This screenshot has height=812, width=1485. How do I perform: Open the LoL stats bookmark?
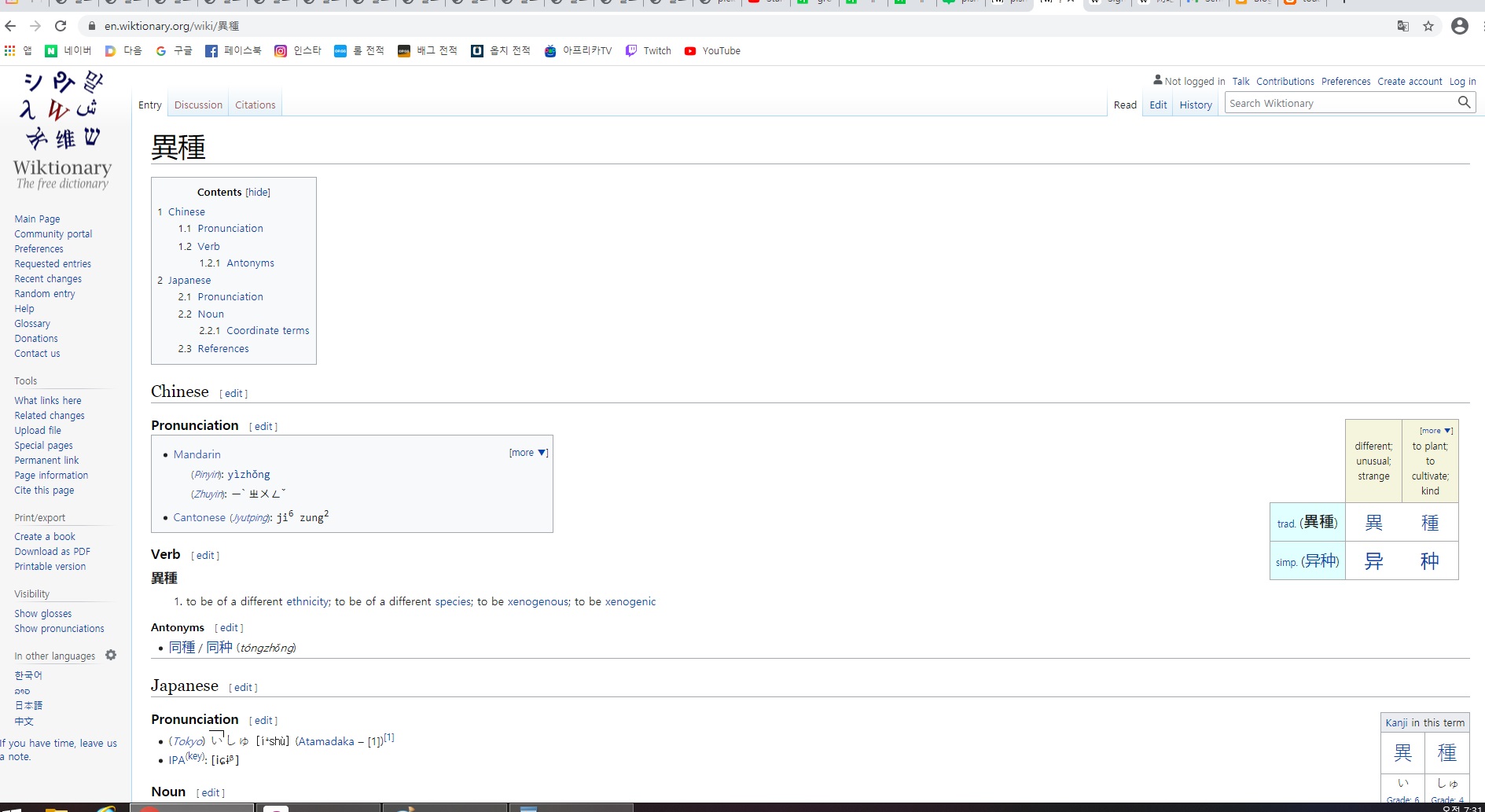pos(359,50)
